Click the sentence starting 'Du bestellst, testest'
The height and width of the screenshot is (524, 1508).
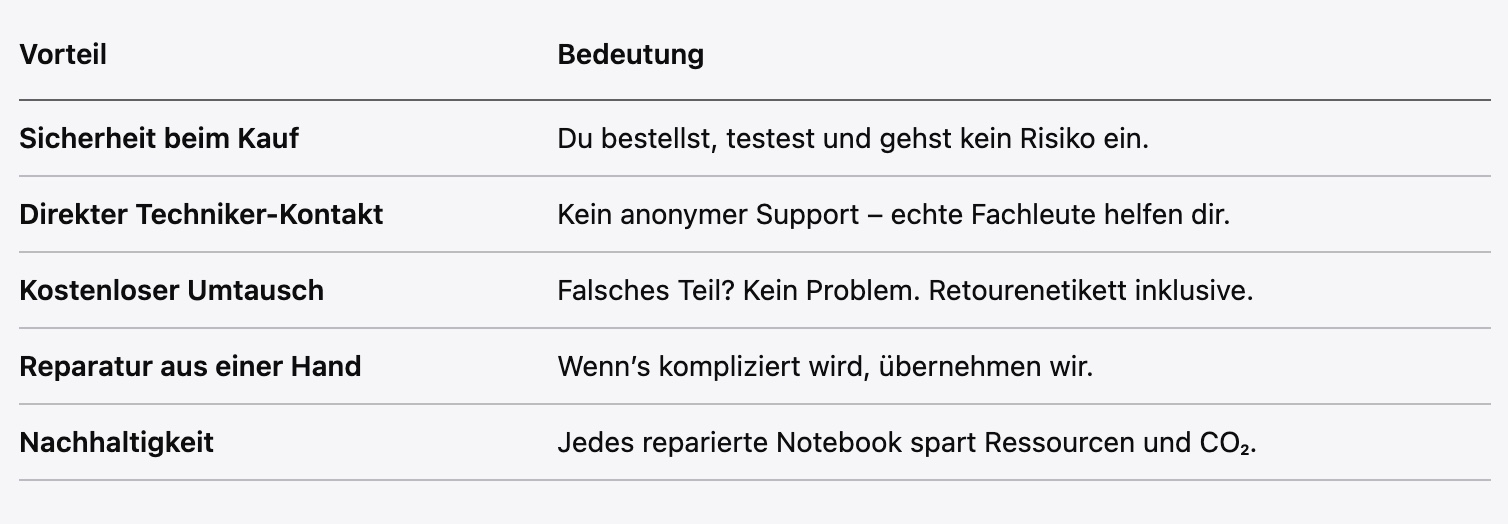coord(853,138)
